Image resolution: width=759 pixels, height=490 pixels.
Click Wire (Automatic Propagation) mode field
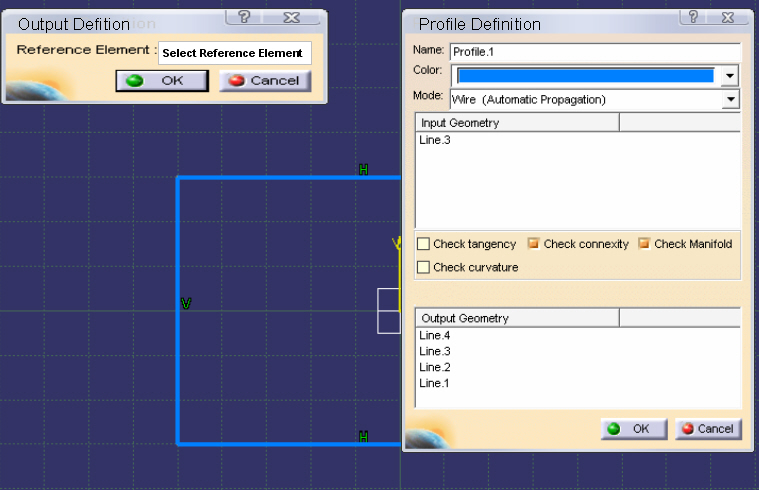click(586, 99)
